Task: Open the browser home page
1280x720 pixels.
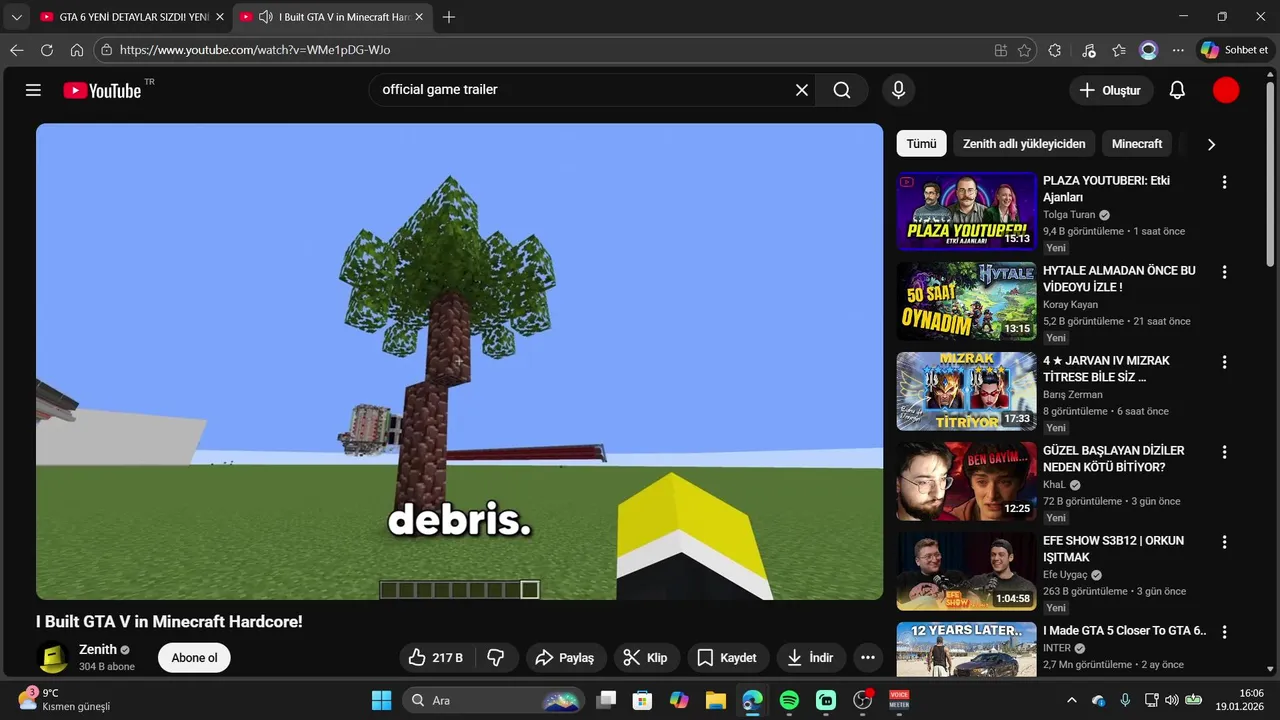Action: 77,50
